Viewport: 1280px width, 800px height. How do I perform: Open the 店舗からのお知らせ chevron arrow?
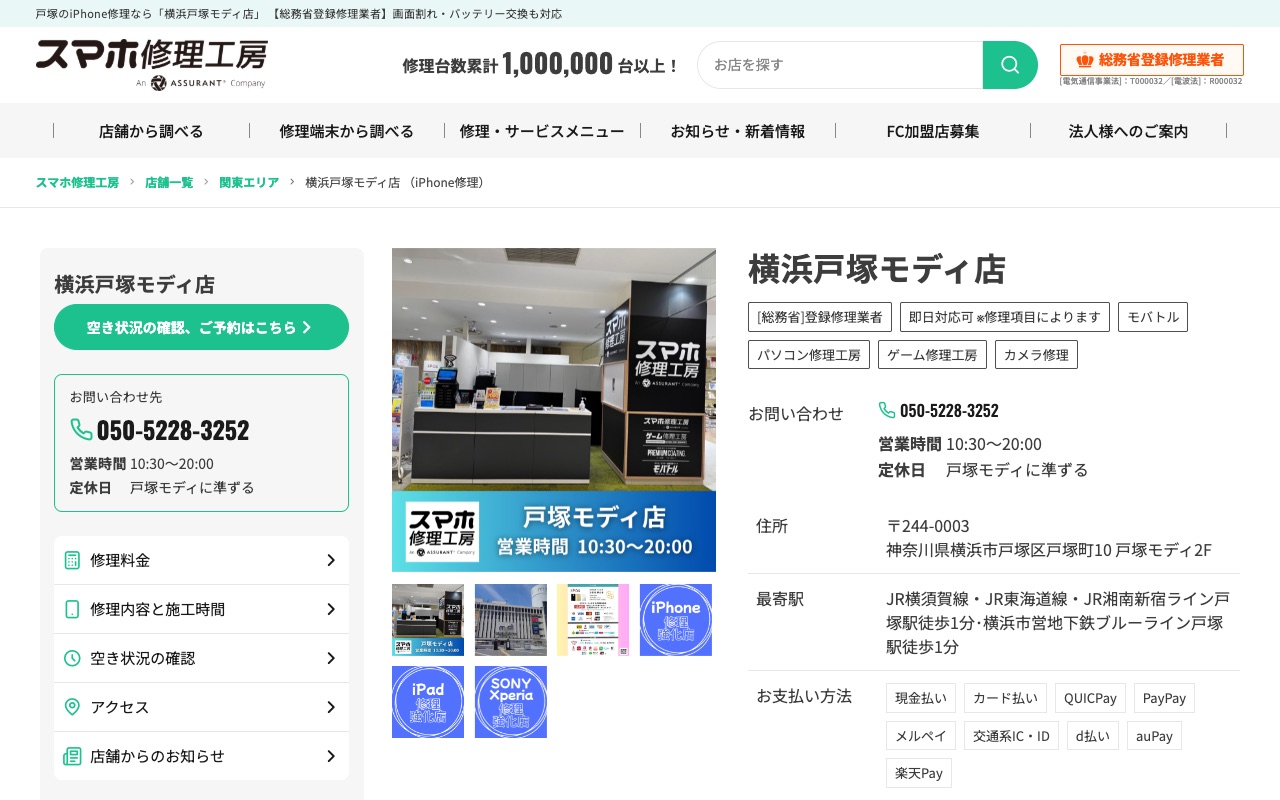coord(331,756)
